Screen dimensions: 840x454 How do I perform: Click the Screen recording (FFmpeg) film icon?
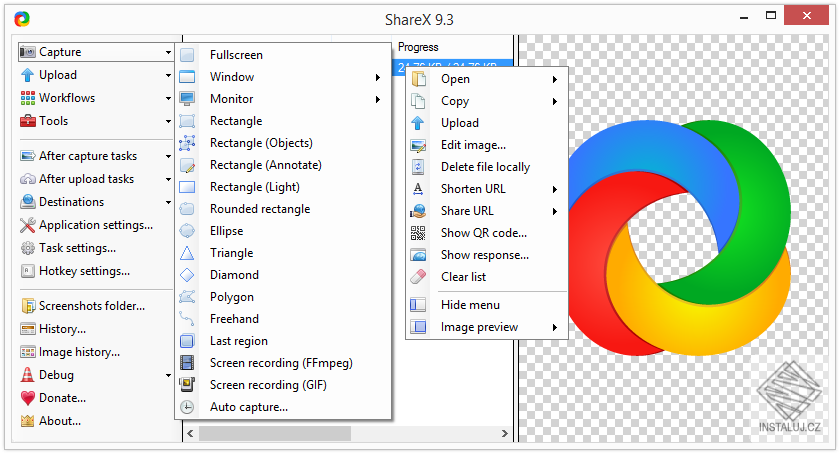pyautogui.click(x=187, y=363)
